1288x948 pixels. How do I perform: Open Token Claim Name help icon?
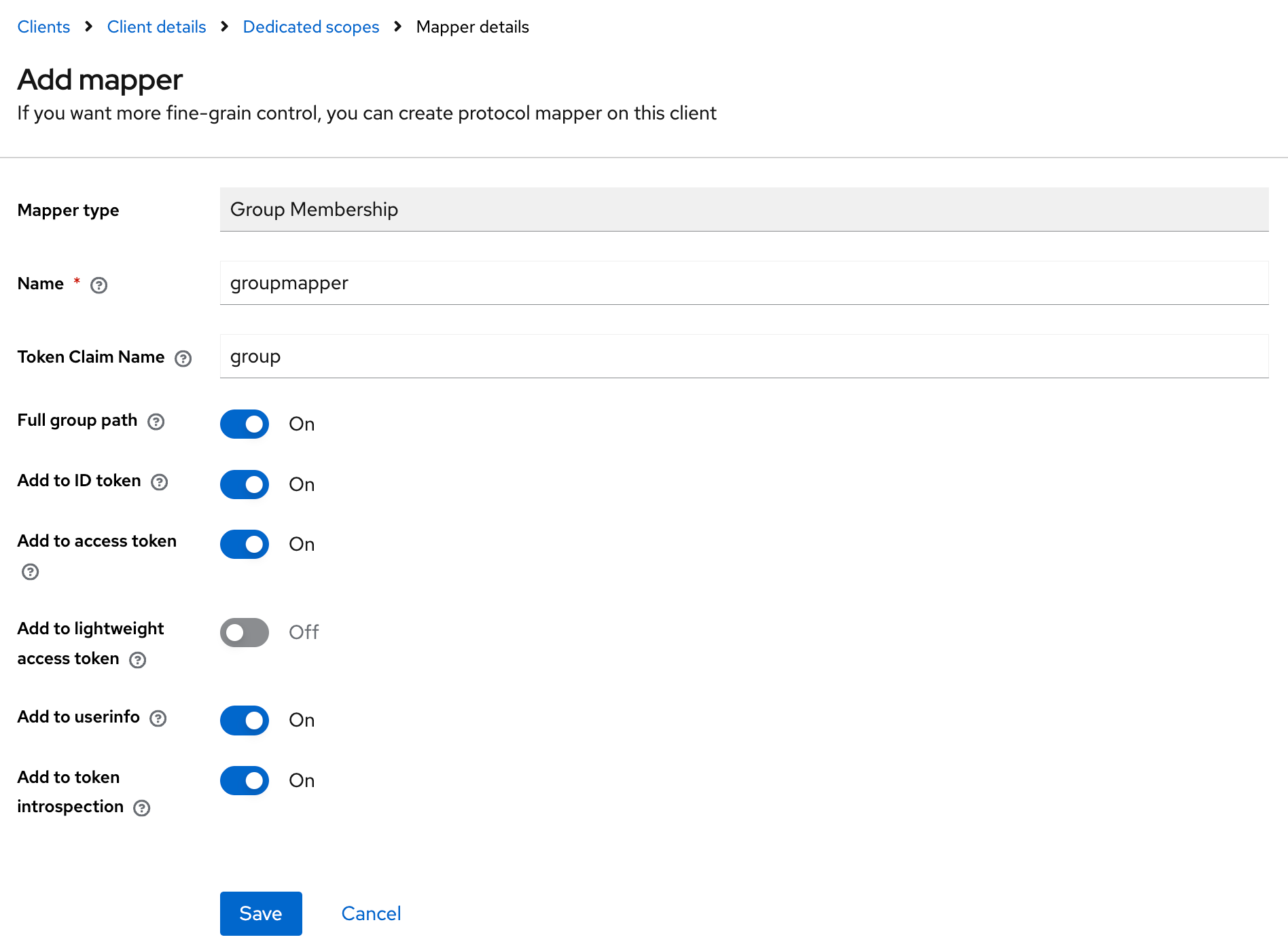(x=183, y=359)
